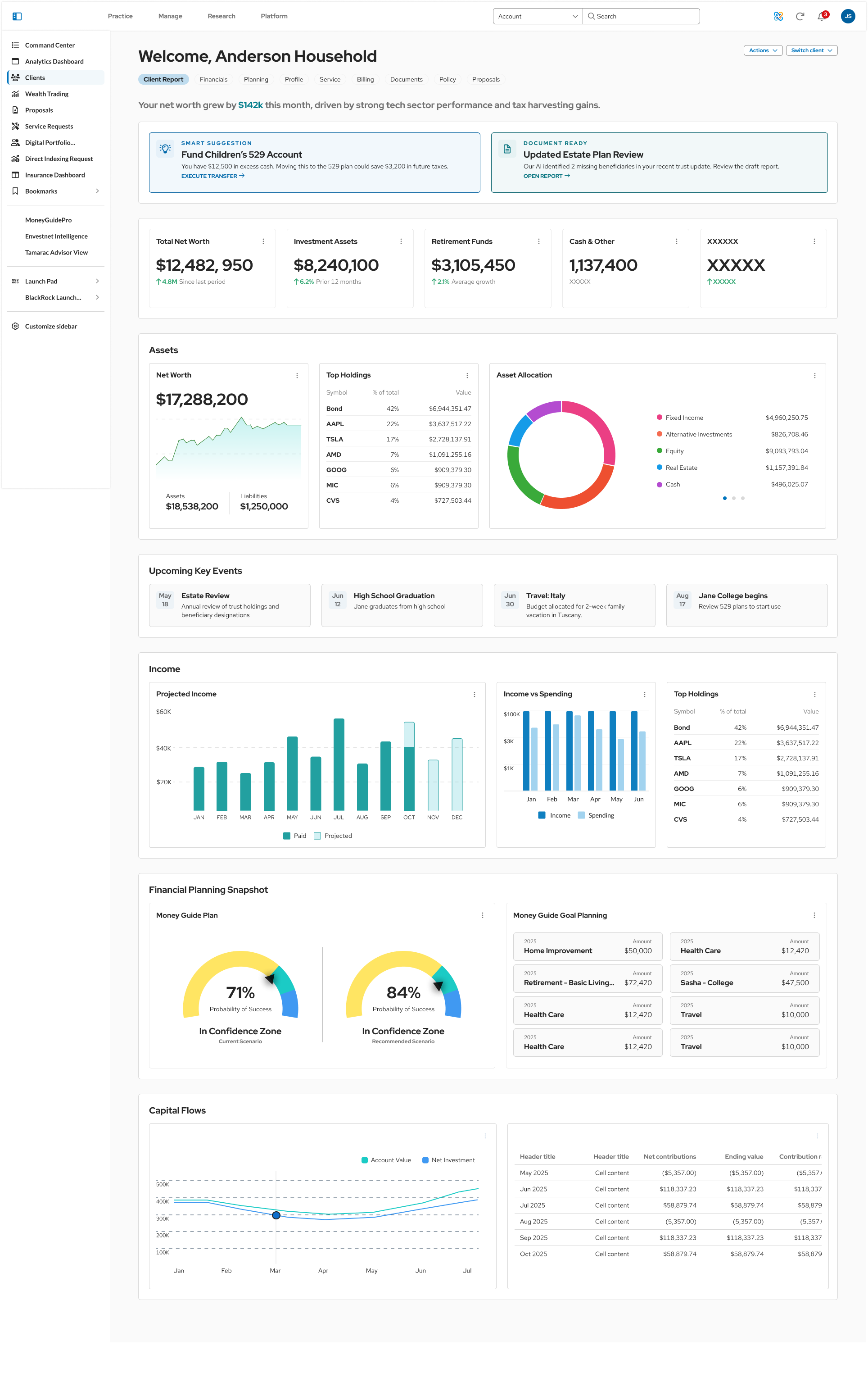Open the AI assistant icon in header
The height and width of the screenshot is (1382, 868).
tap(778, 16)
